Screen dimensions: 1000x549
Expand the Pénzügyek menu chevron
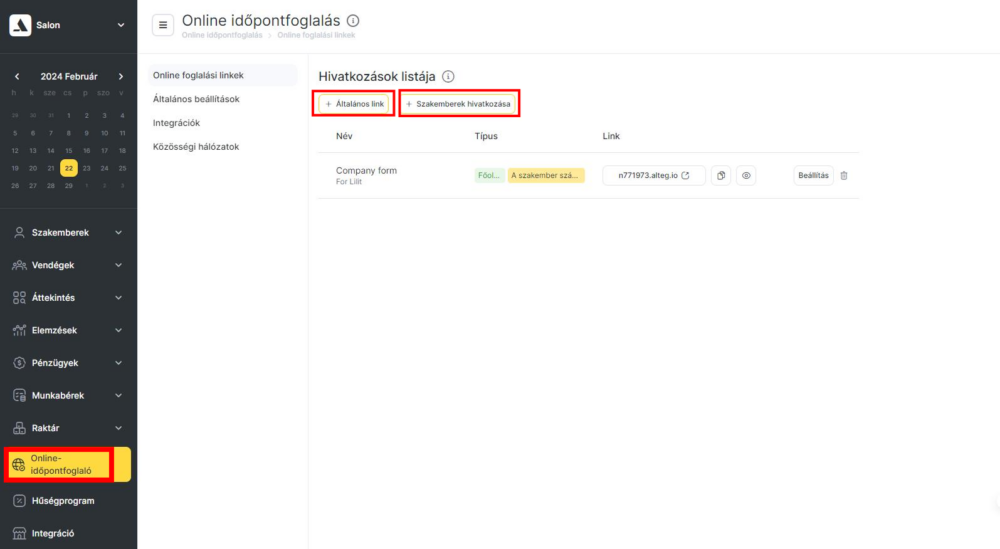tap(119, 363)
